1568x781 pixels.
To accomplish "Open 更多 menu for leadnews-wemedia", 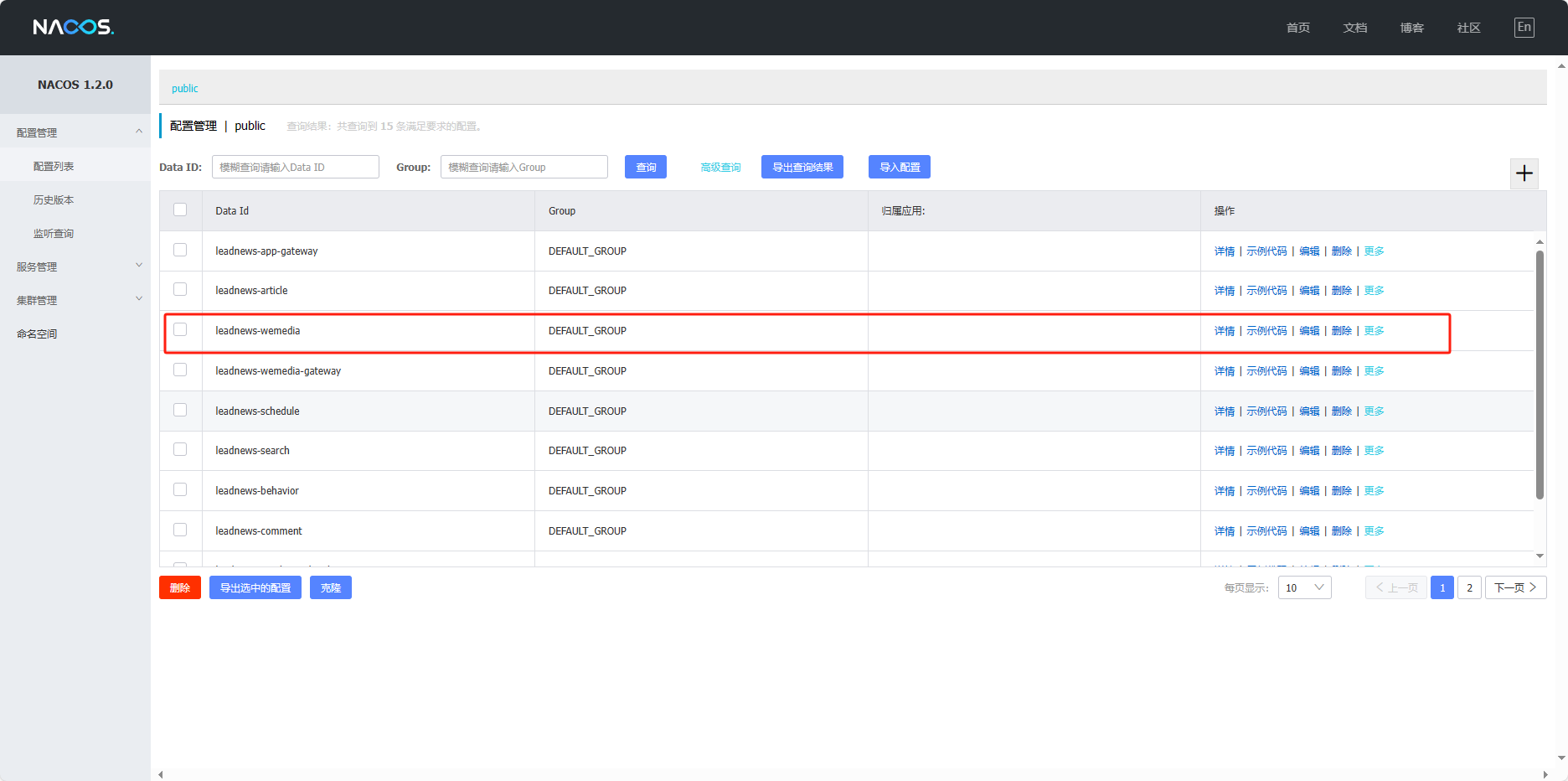I will point(1374,331).
